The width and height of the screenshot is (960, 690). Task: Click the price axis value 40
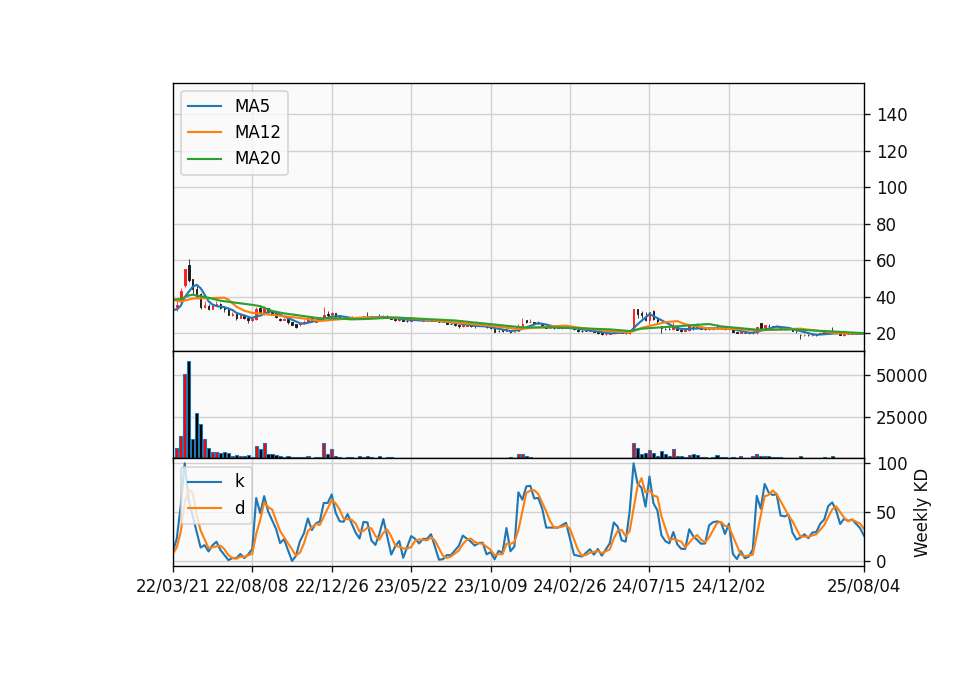887,298
